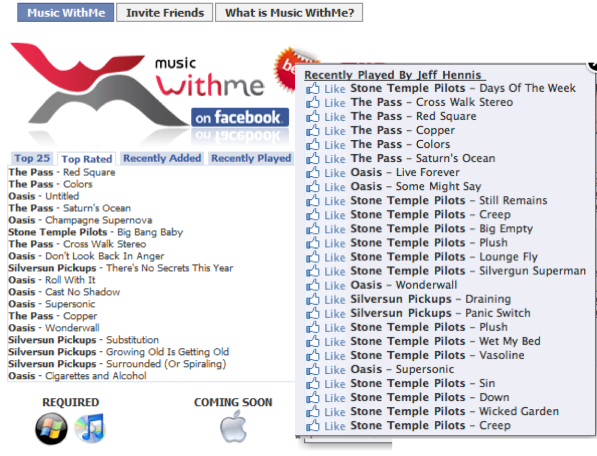Open Oasis - Wonderwall in Top Rated list

tap(54, 328)
